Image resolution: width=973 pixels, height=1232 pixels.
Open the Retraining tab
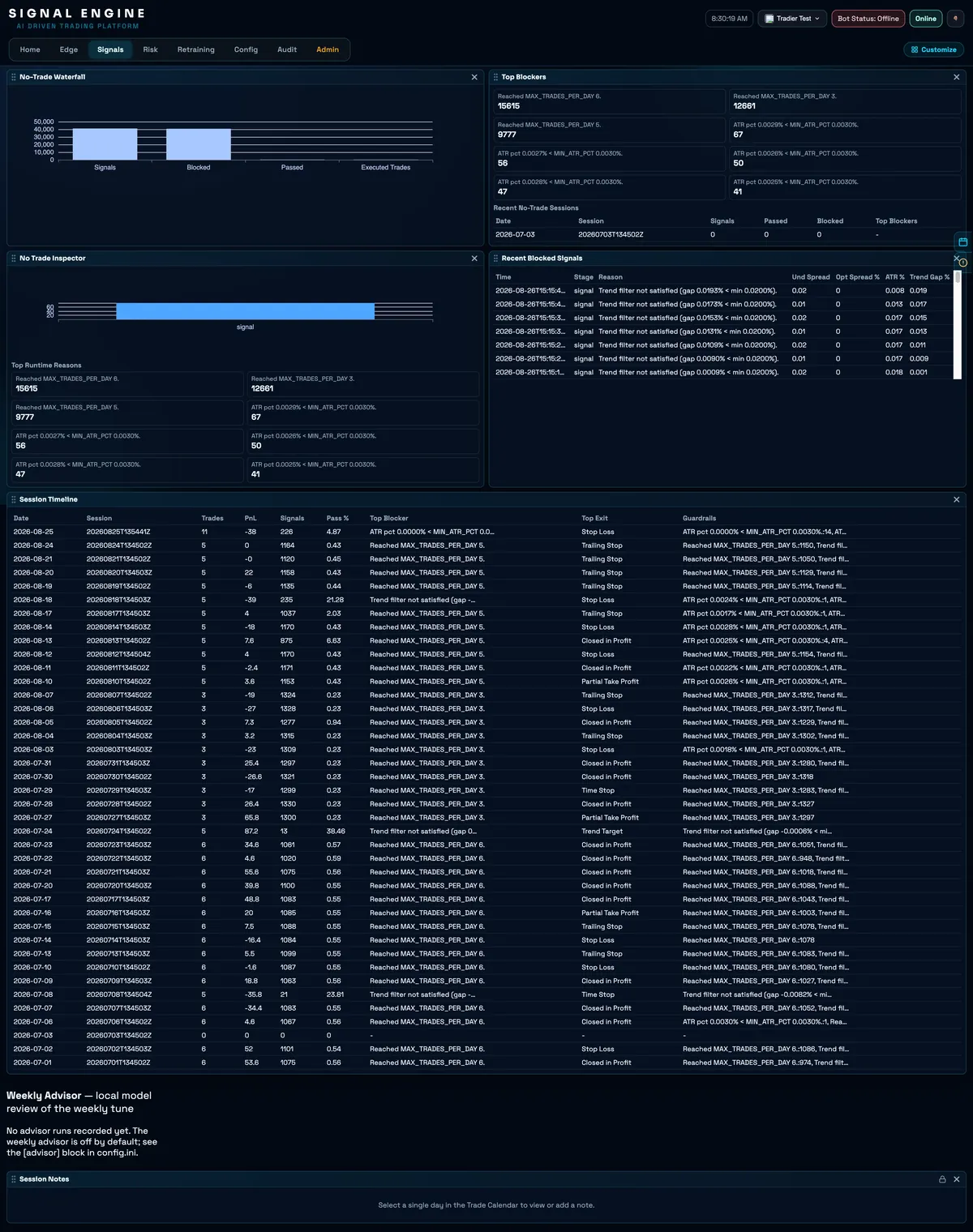tap(196, 49)
